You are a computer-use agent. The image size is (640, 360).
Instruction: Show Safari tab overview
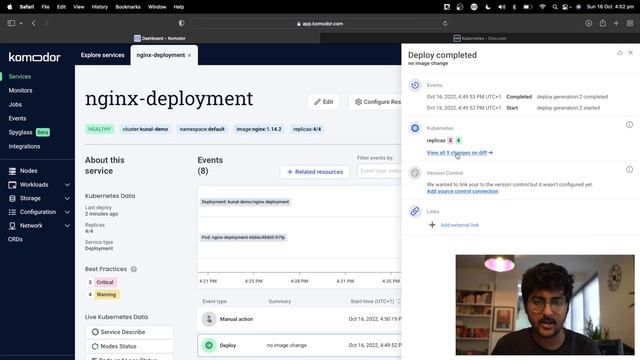630,23
